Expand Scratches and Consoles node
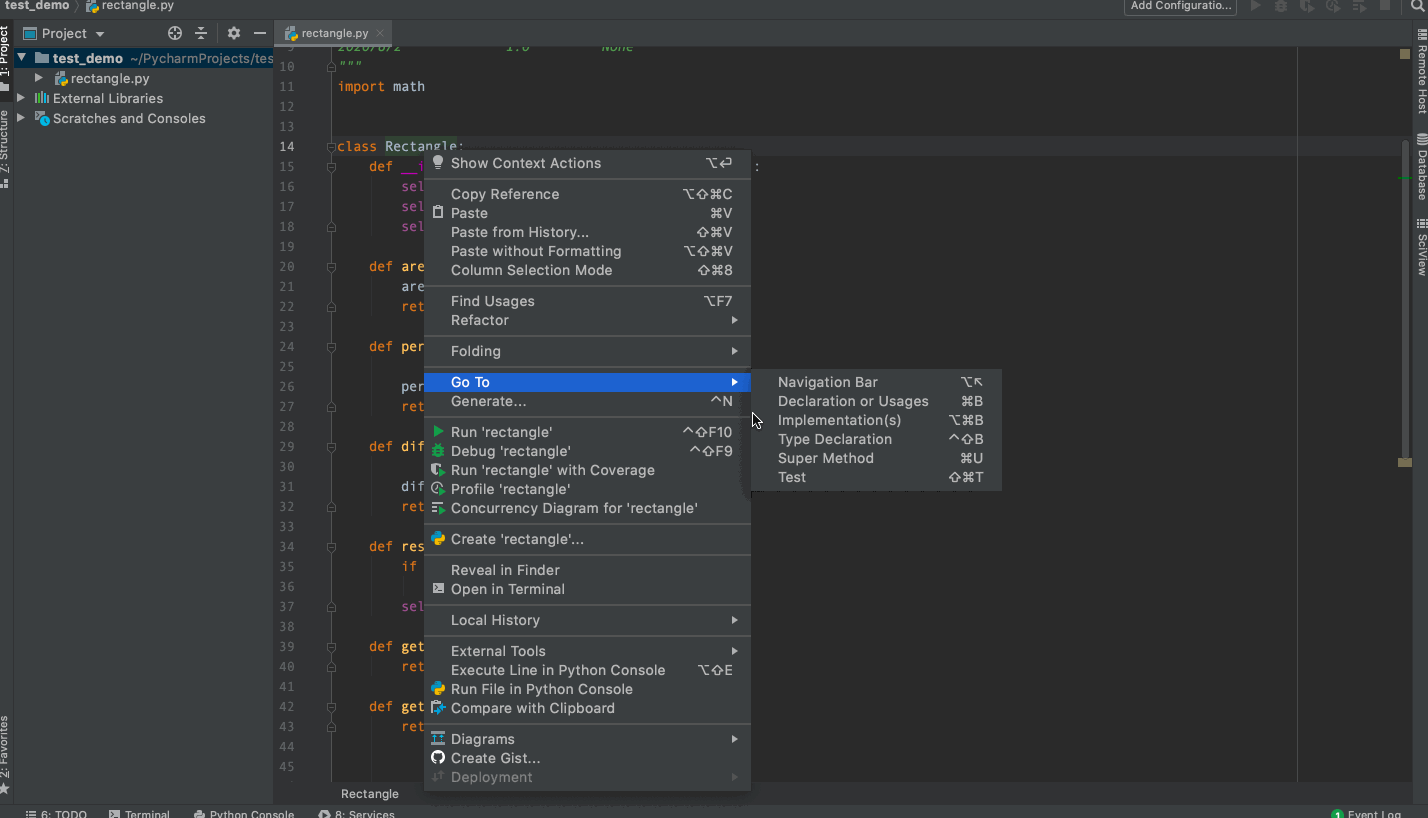Screen dimensions: 1428x818 point(22,118)
